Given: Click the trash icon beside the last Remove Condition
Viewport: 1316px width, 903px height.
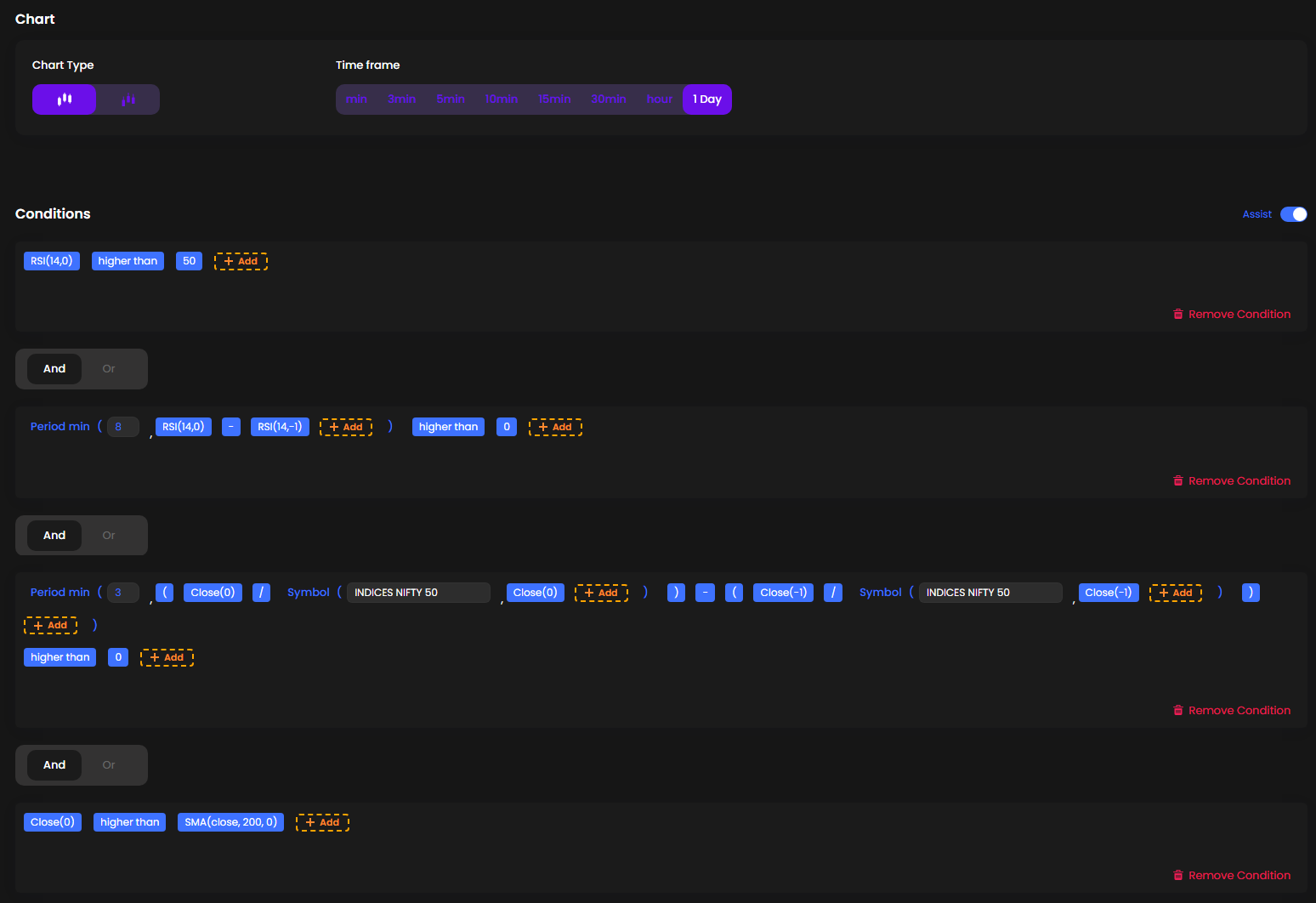Looking at the screenshot, I should point(1178,875).
